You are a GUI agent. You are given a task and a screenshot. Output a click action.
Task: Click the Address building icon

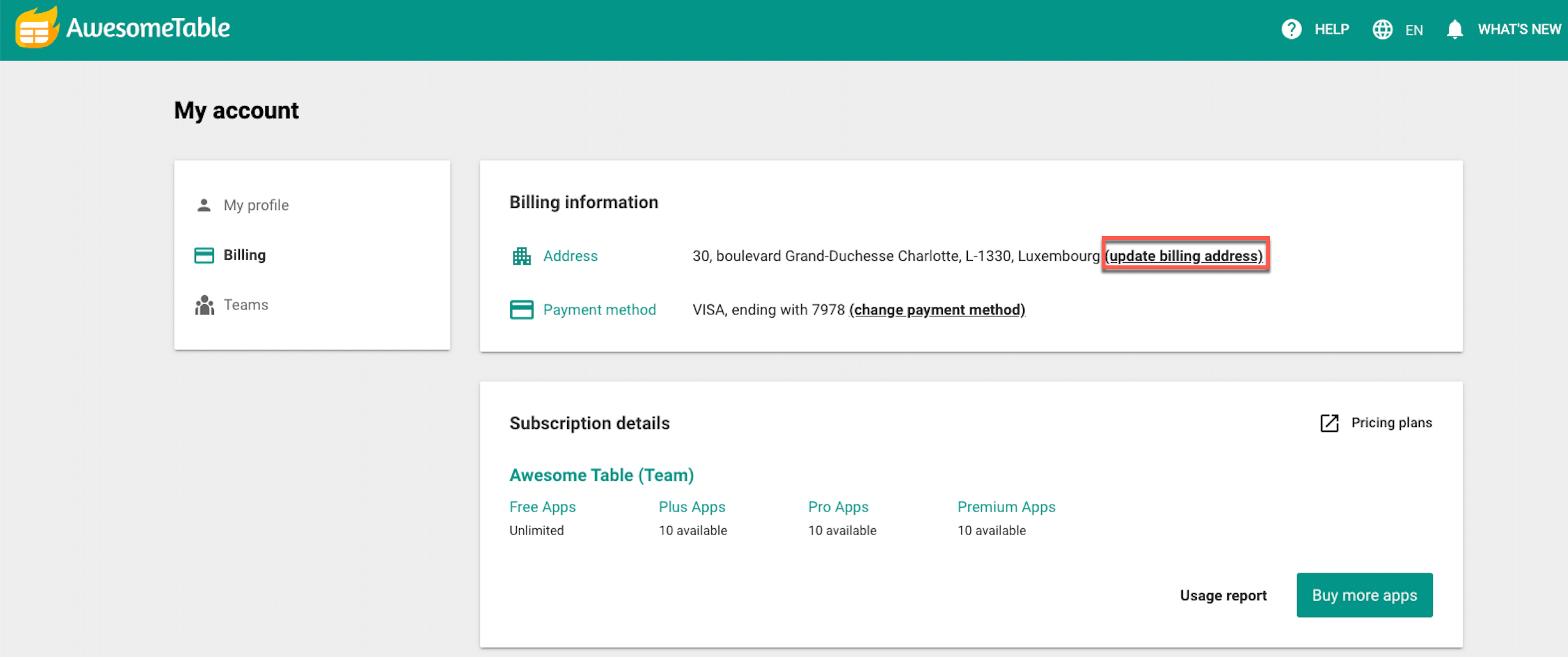pos(521,256)
